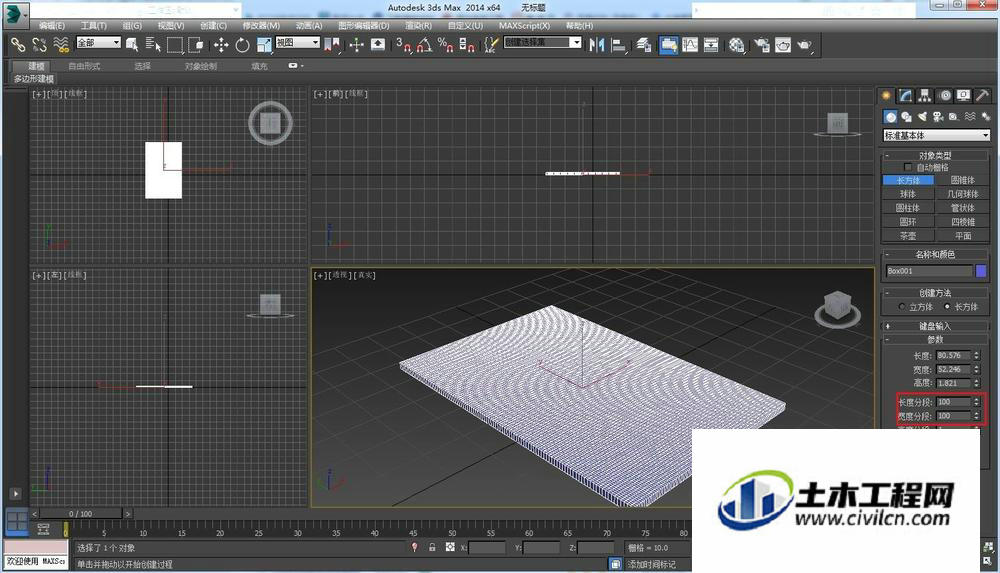The width and height of the screenshot is (1000, 573).
Task: Activate the Select Object tool
Action: coord(133,45)
